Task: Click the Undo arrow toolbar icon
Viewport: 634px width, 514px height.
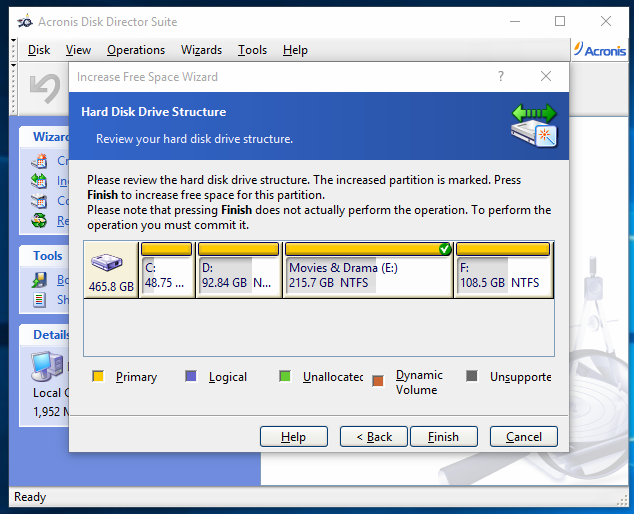Action: point(44,88)
